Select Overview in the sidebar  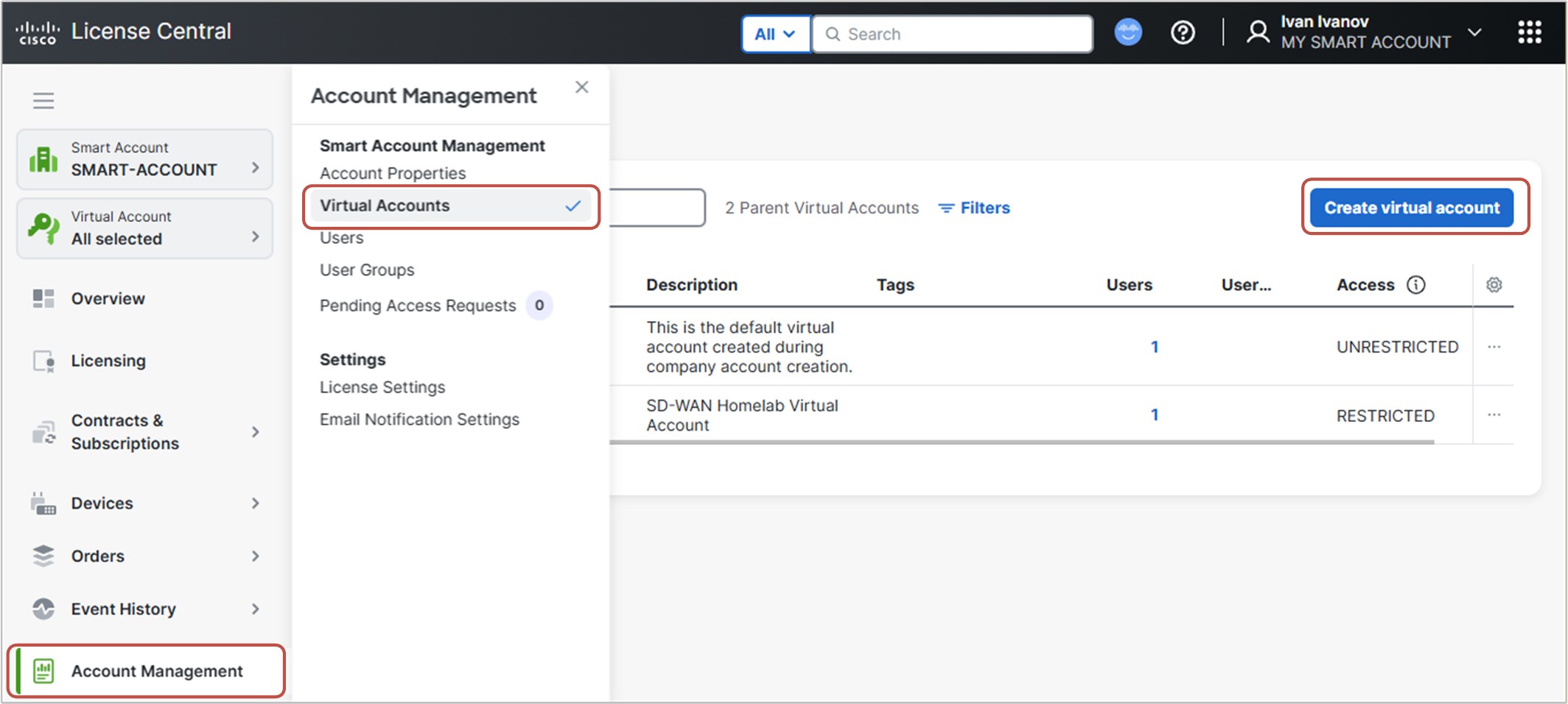pos(108,298)
